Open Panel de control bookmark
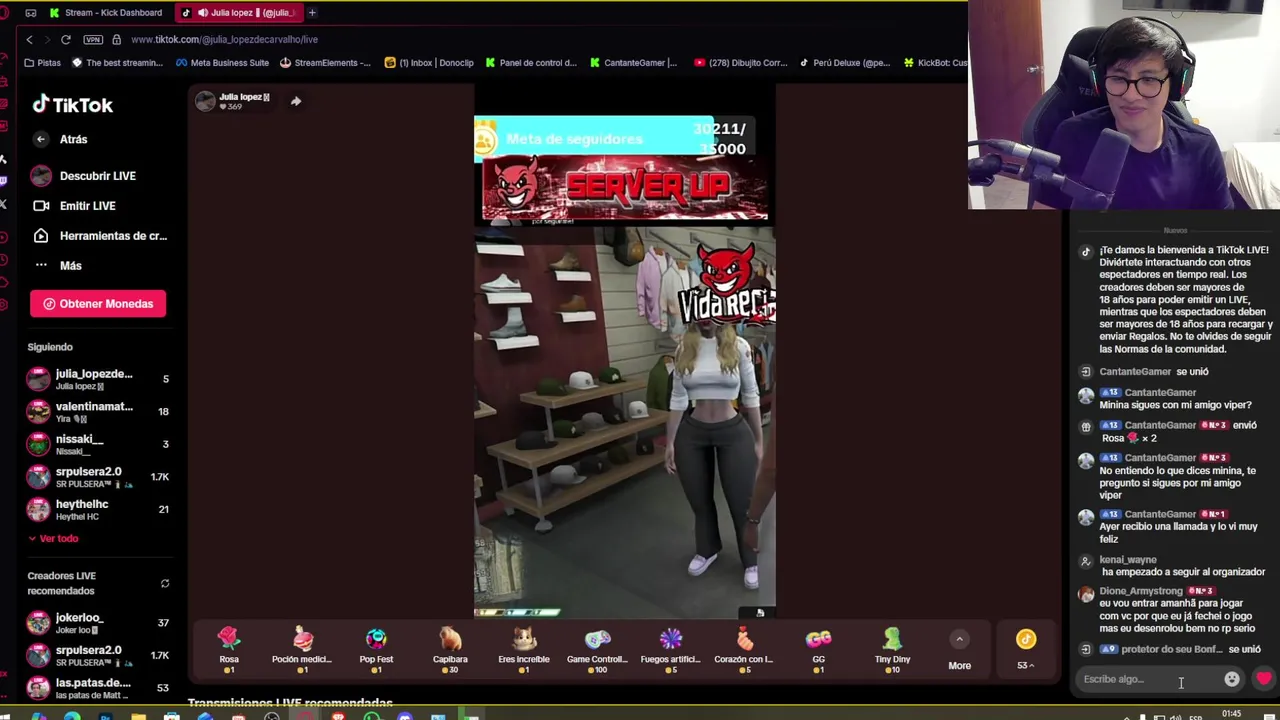Screen dimensions: 1280x720 [x=531, y=63]
